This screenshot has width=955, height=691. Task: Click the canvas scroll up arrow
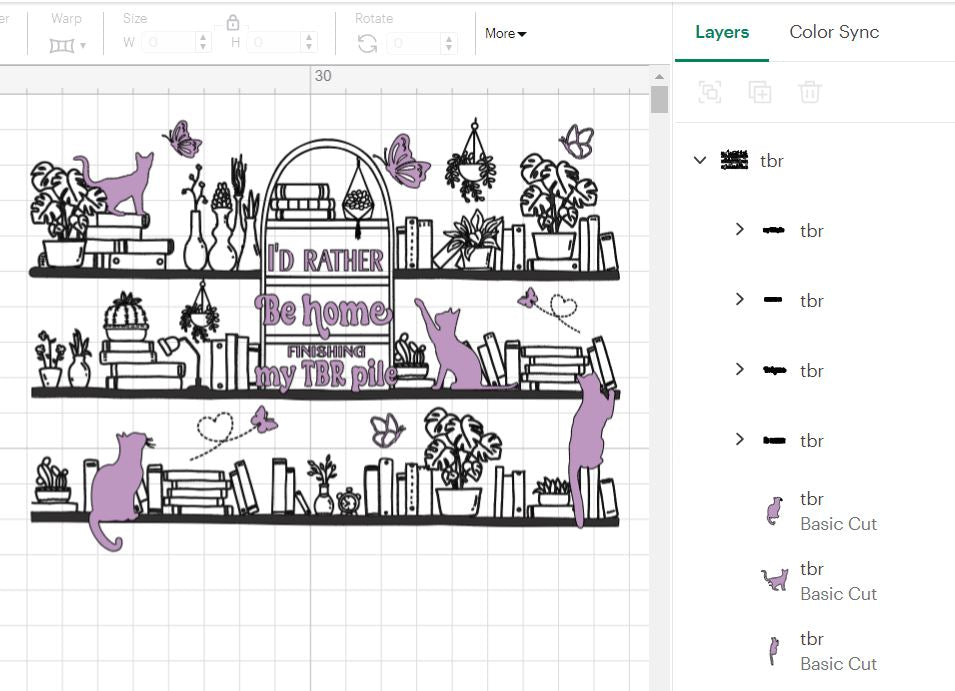click(659, 77)
